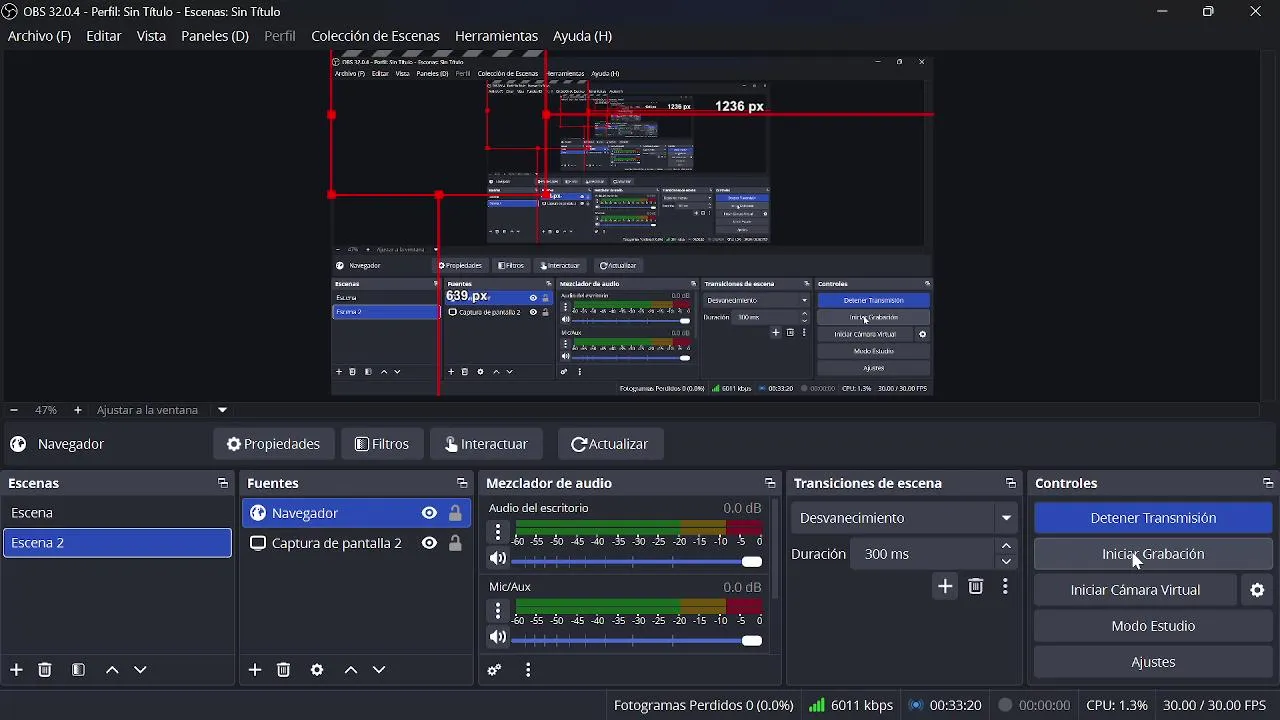Pop out the Controles dock panel
Screen dimensions: 1280x720
pos(1268,484)
